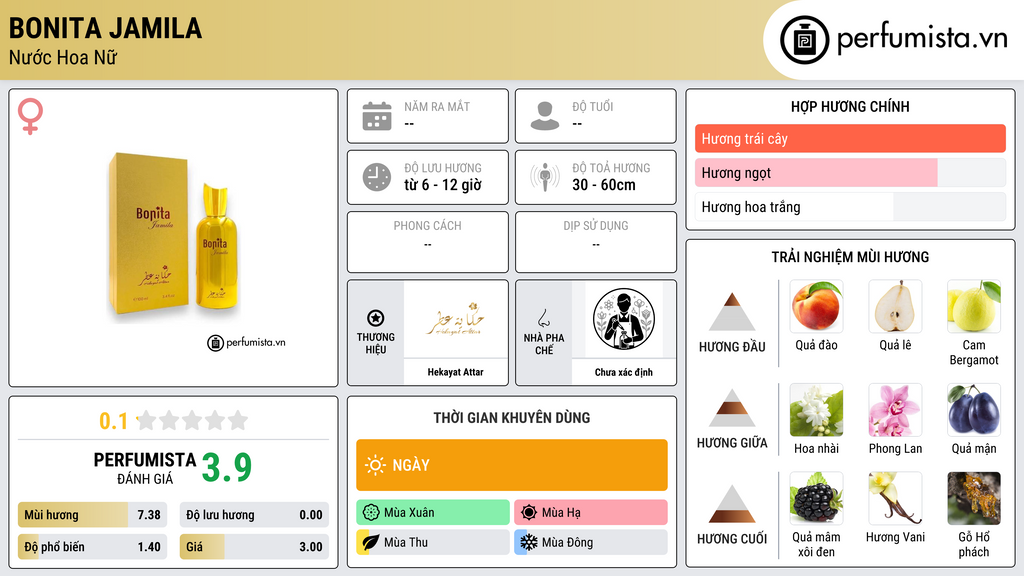Click the clock icon for Độ lưu hương
The image size is (1024, 576).
pyautogui.click(x=377, y=177)
